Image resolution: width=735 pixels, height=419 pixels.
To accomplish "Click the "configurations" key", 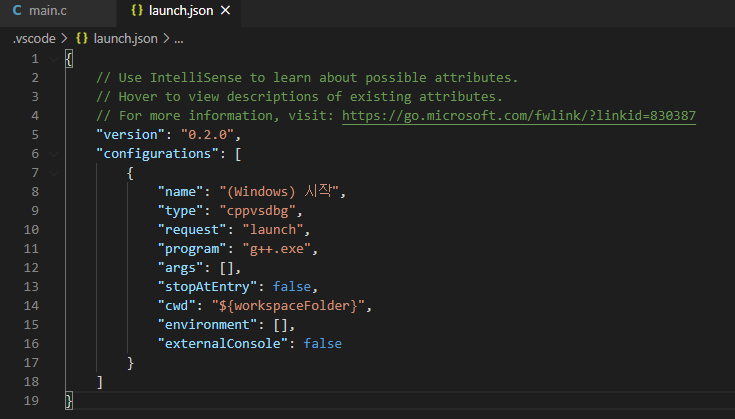I will [x=158, y=154].
